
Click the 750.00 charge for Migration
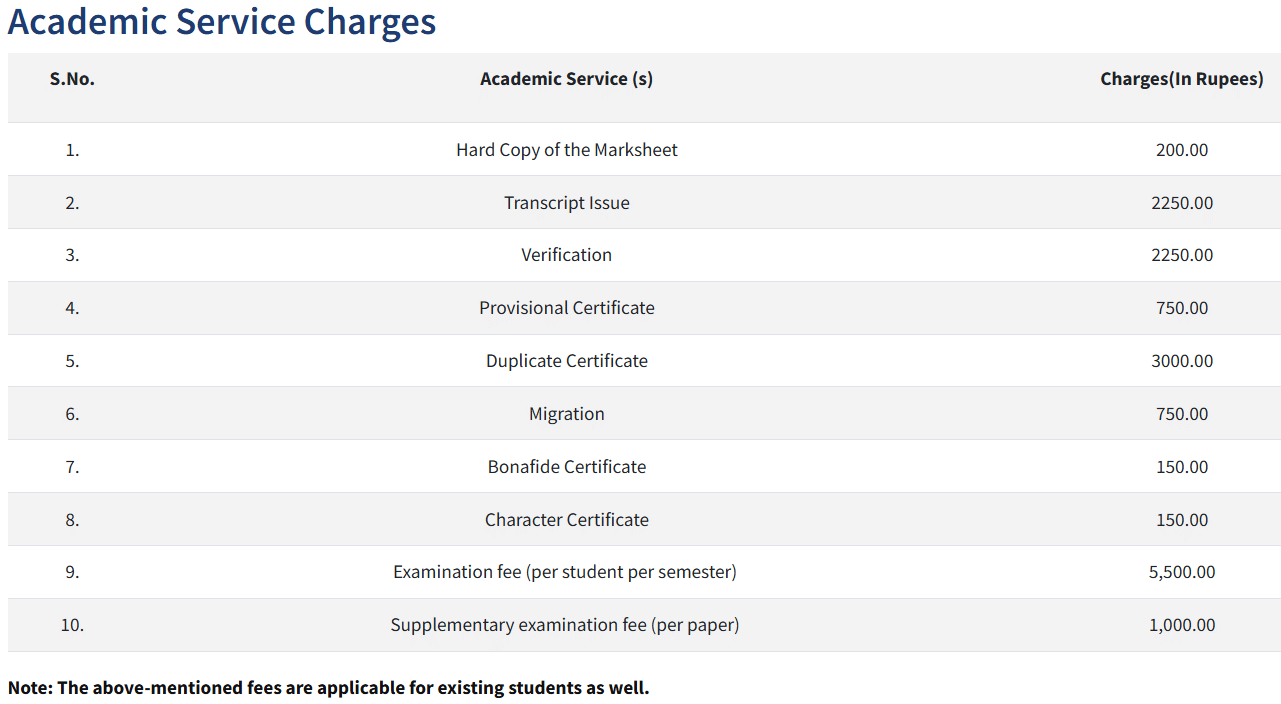(x=1182, y=414)
